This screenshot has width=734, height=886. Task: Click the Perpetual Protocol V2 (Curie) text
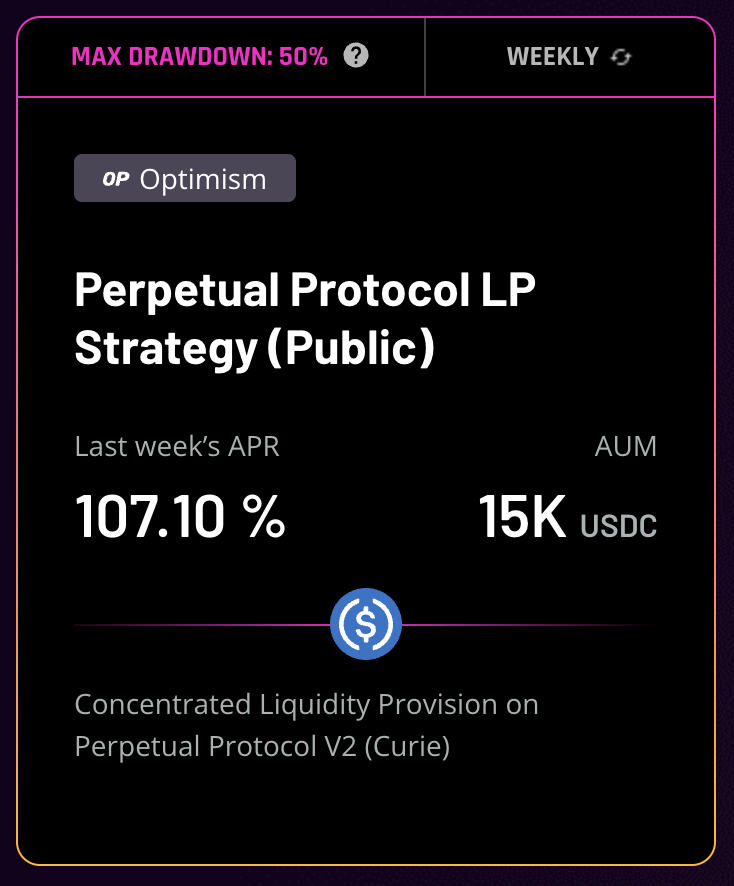tap(262, 746)
